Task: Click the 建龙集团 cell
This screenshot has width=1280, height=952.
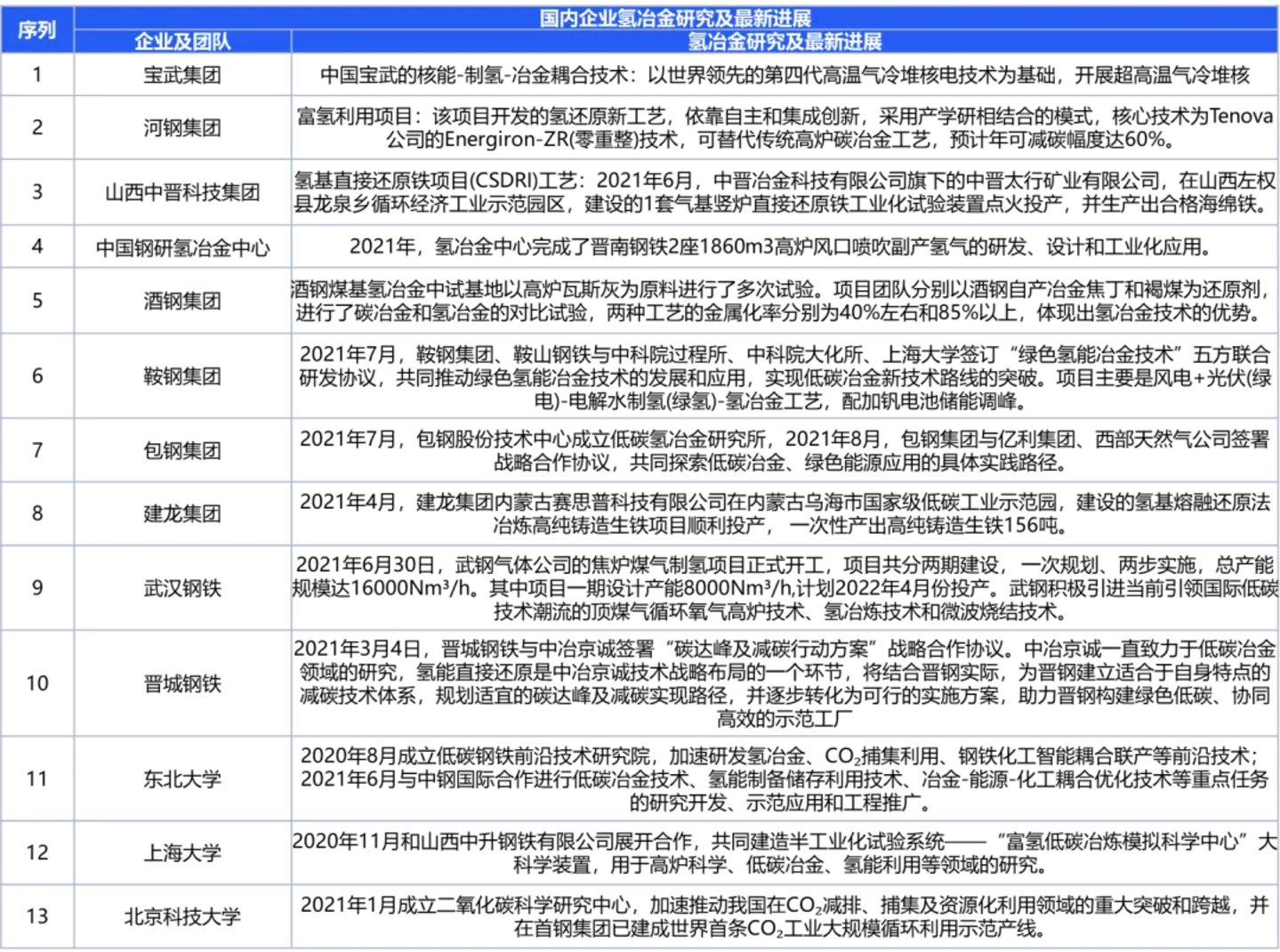Action: (182, 514)
